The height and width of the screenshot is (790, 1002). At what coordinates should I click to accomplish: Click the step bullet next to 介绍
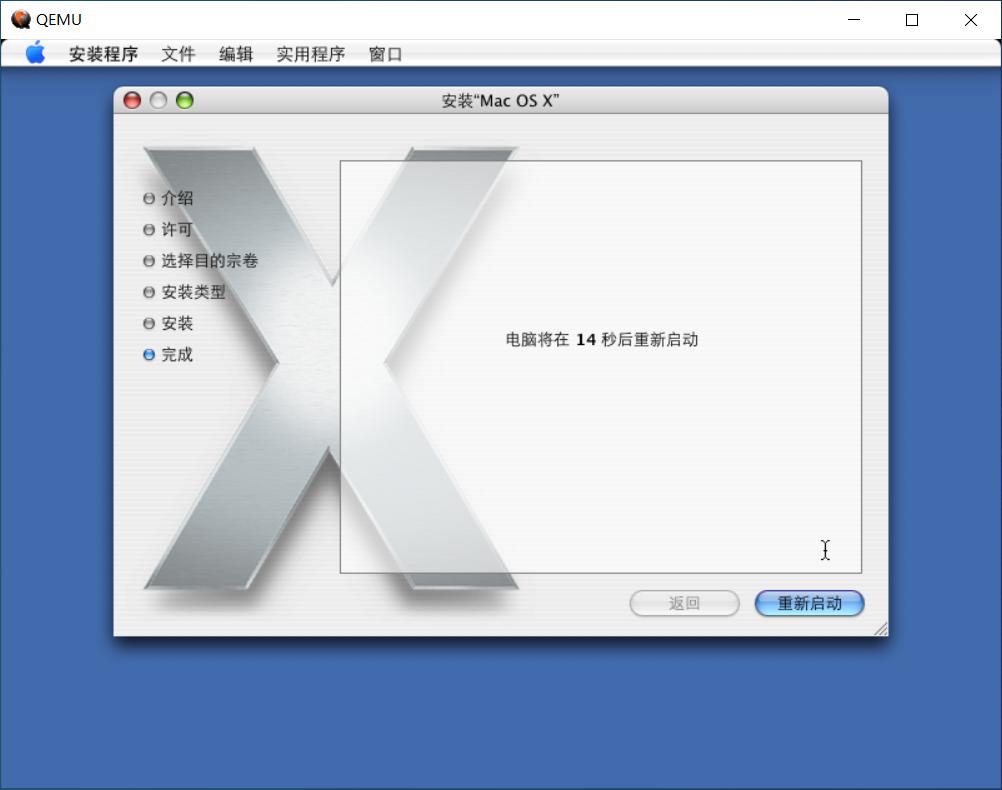pyautogui.click(x=147, y=198)
